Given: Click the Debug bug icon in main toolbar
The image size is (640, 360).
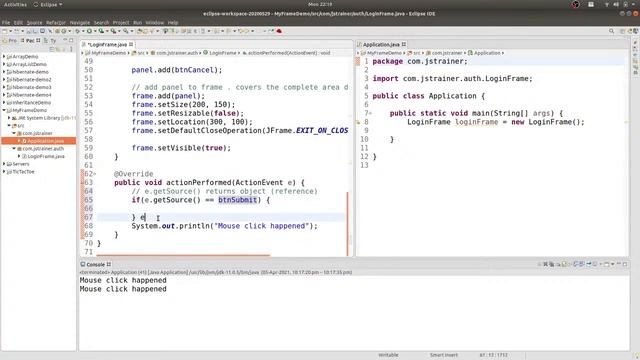Looking at the screenshot, I should [77, 31].
